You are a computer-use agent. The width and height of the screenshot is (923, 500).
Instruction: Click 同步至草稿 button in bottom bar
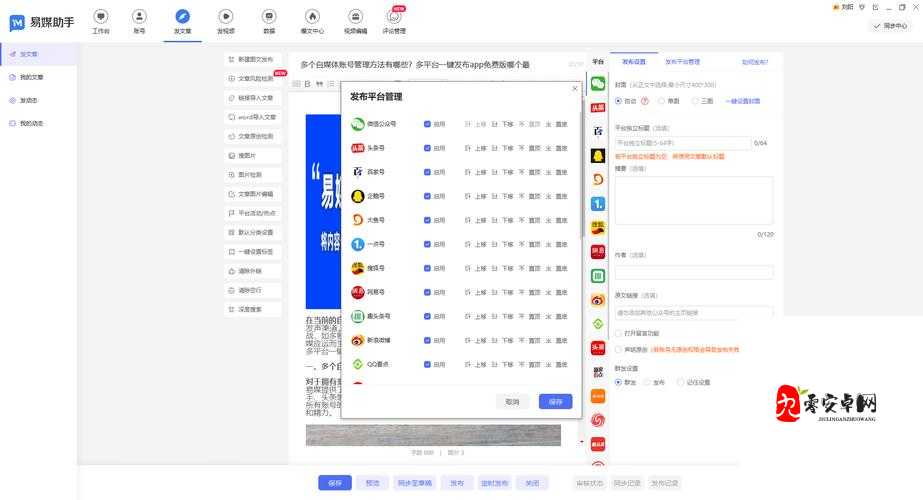pyautogui.click(x=415, y=483)
